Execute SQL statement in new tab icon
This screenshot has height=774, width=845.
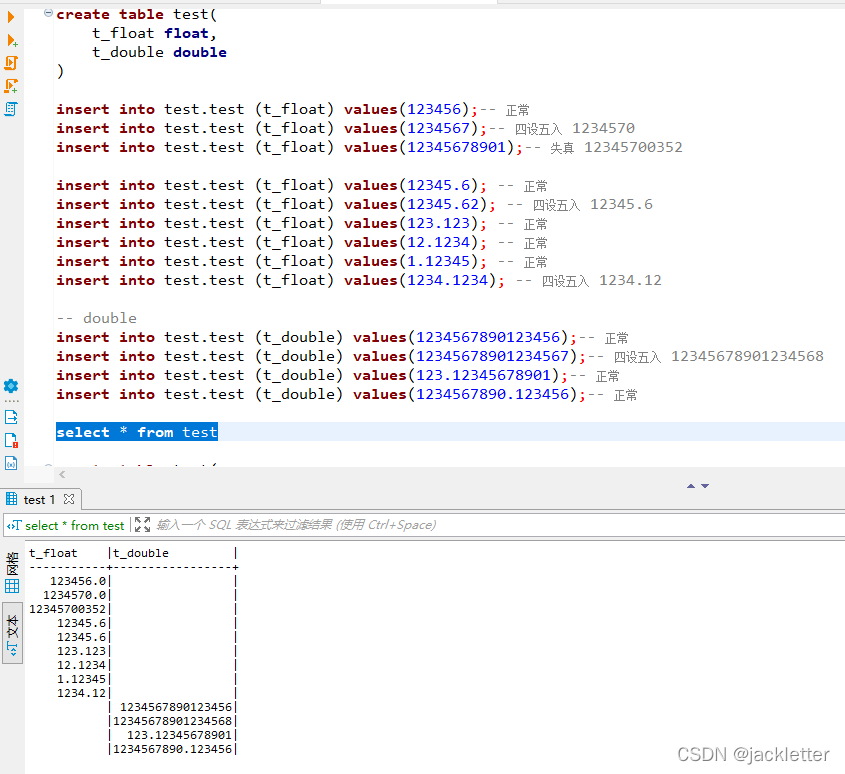[12, 40]
